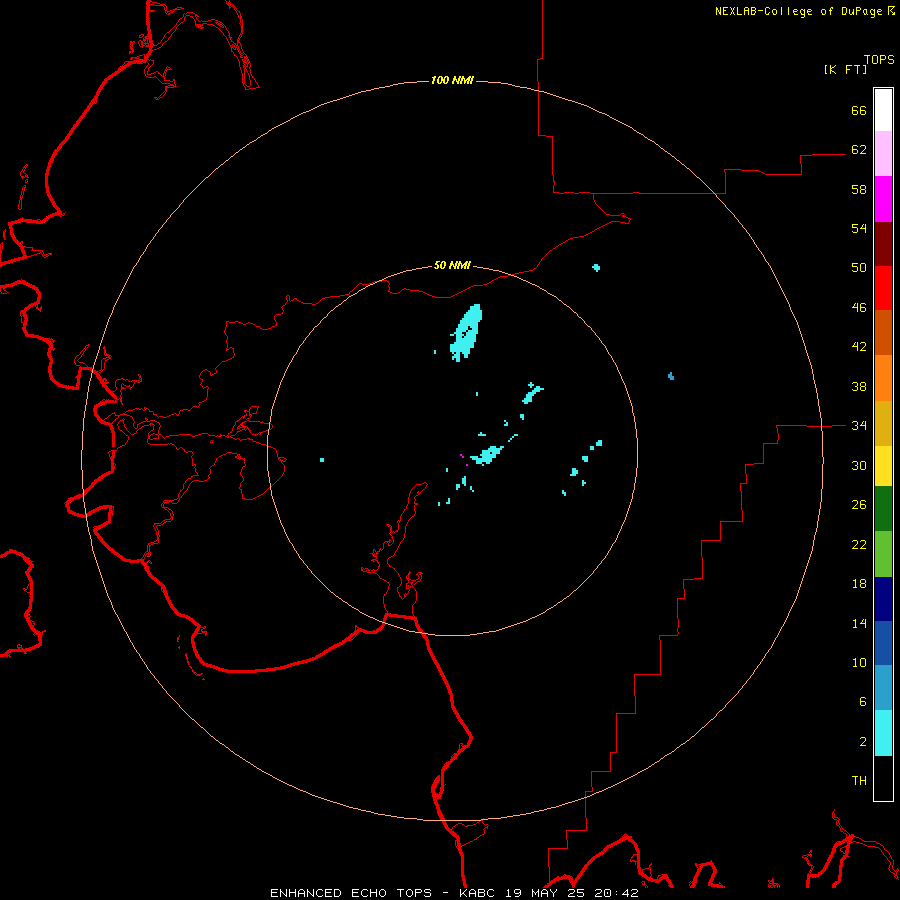Click the 10 value on the legend

(x=859, y=662)
